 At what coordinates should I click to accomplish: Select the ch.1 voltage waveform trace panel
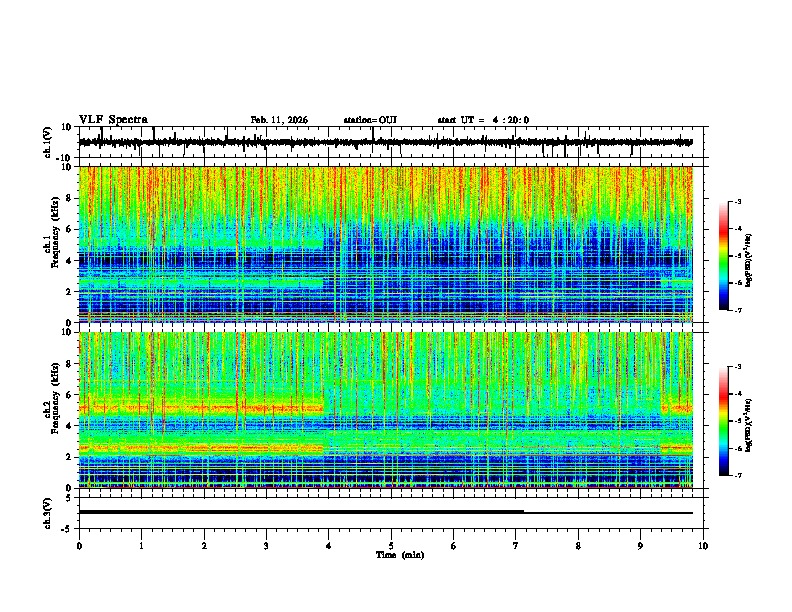pyautogui.click(x=393, y=142)
